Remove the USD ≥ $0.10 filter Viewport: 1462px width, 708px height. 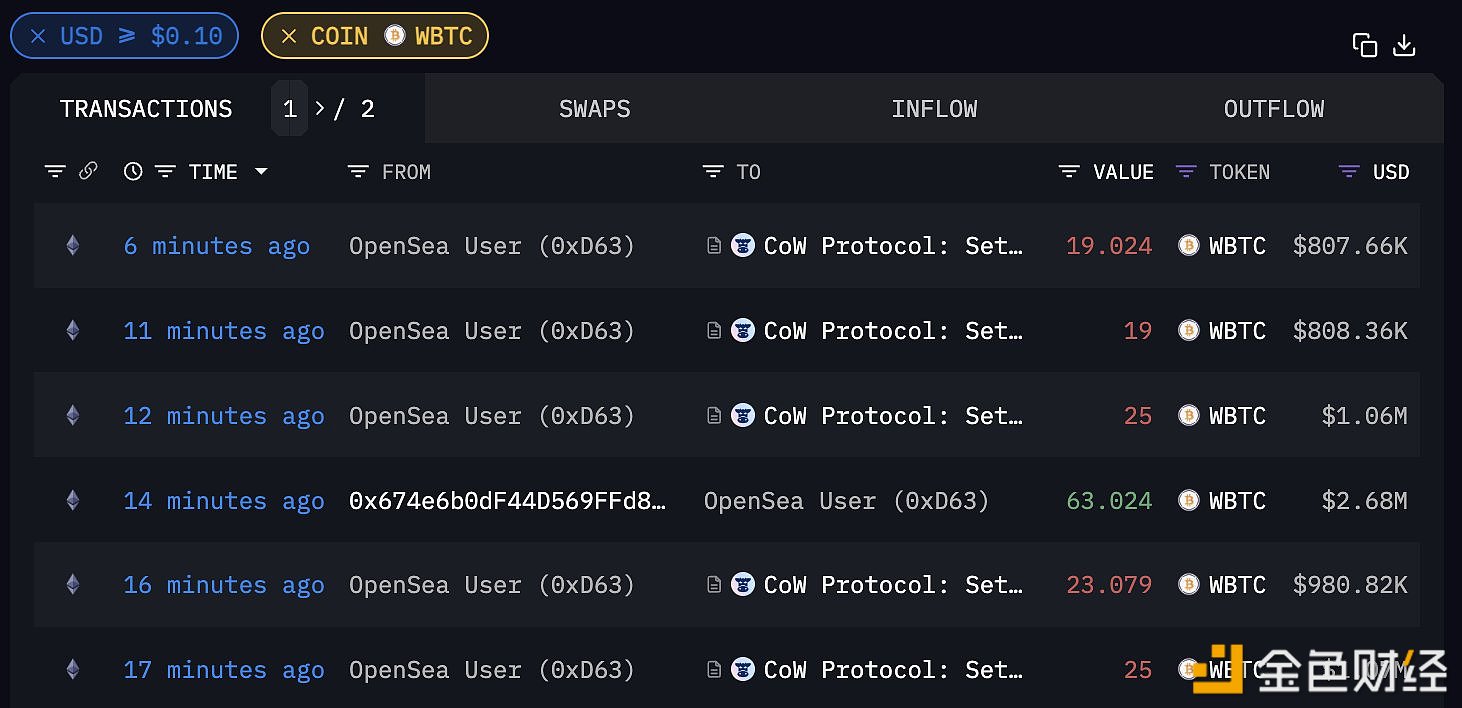pyautogui.click(x=38, y=36)
